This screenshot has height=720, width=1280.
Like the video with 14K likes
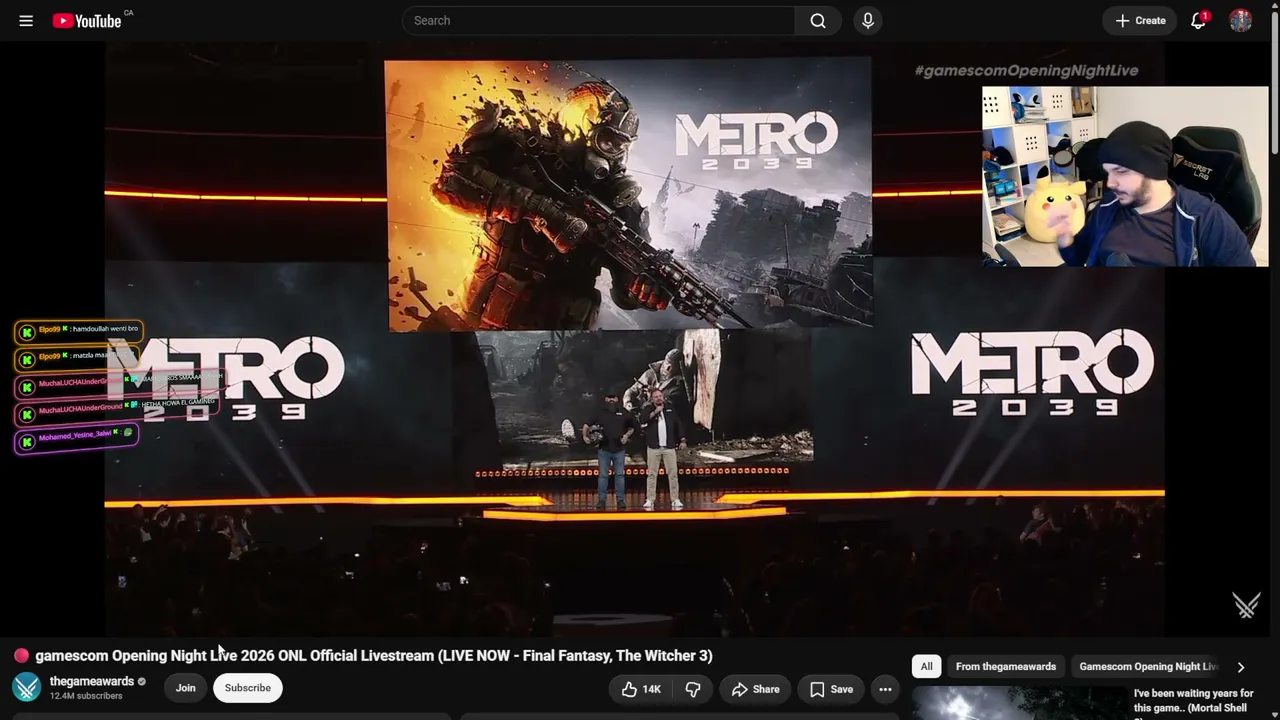[641, 689]
